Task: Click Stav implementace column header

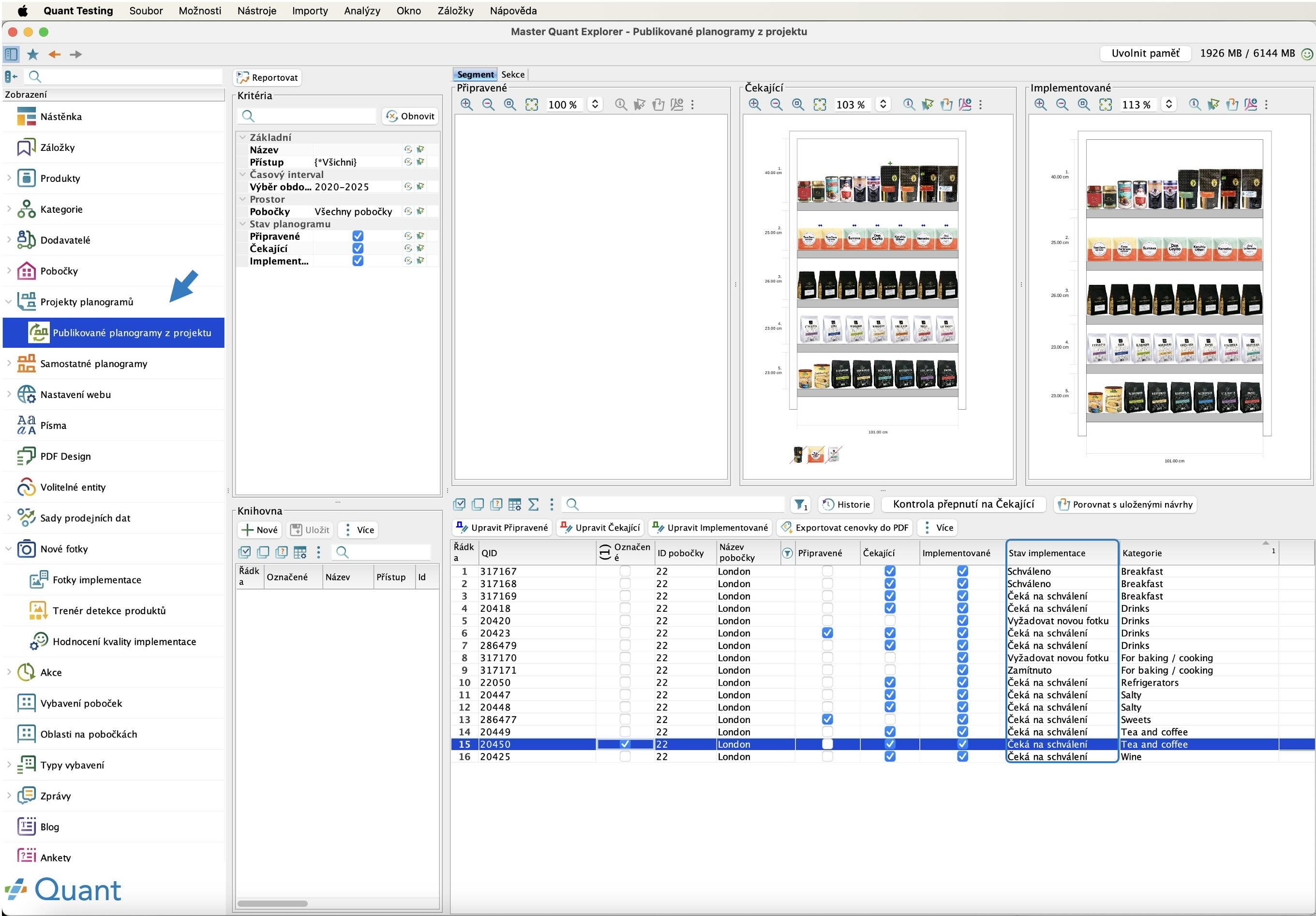Action: 1062,553
